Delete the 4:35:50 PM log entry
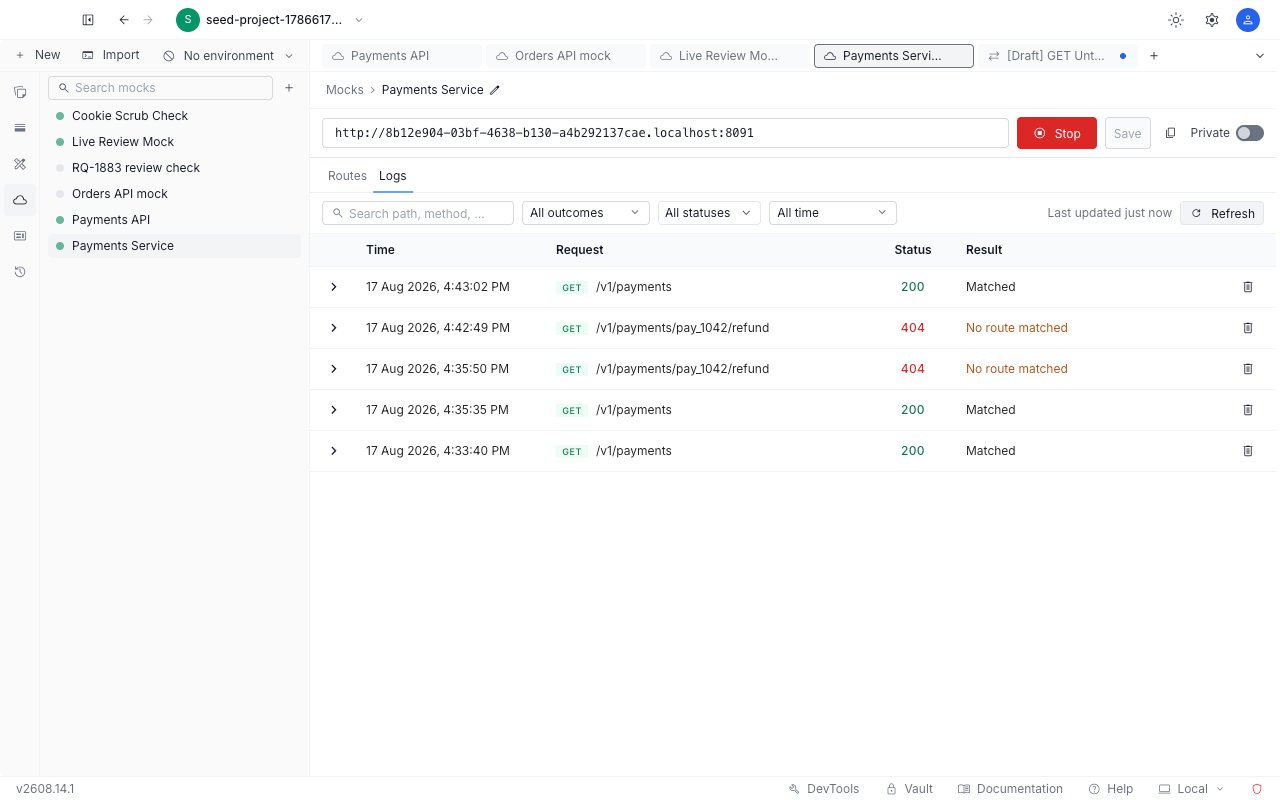The image size is (1280, 800). point(1247,369)
